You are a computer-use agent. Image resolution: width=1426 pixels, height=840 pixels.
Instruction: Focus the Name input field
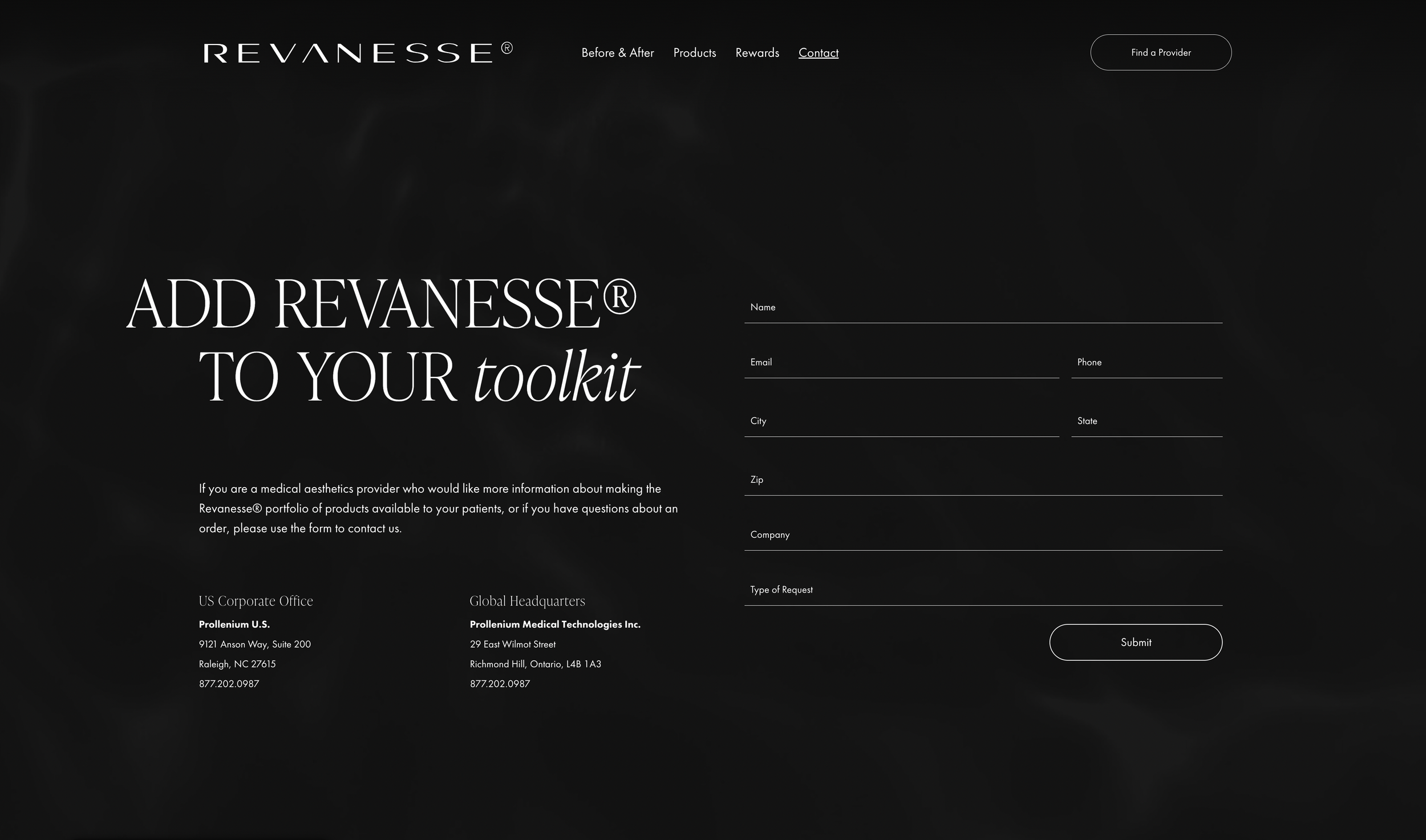click(982, 308)
